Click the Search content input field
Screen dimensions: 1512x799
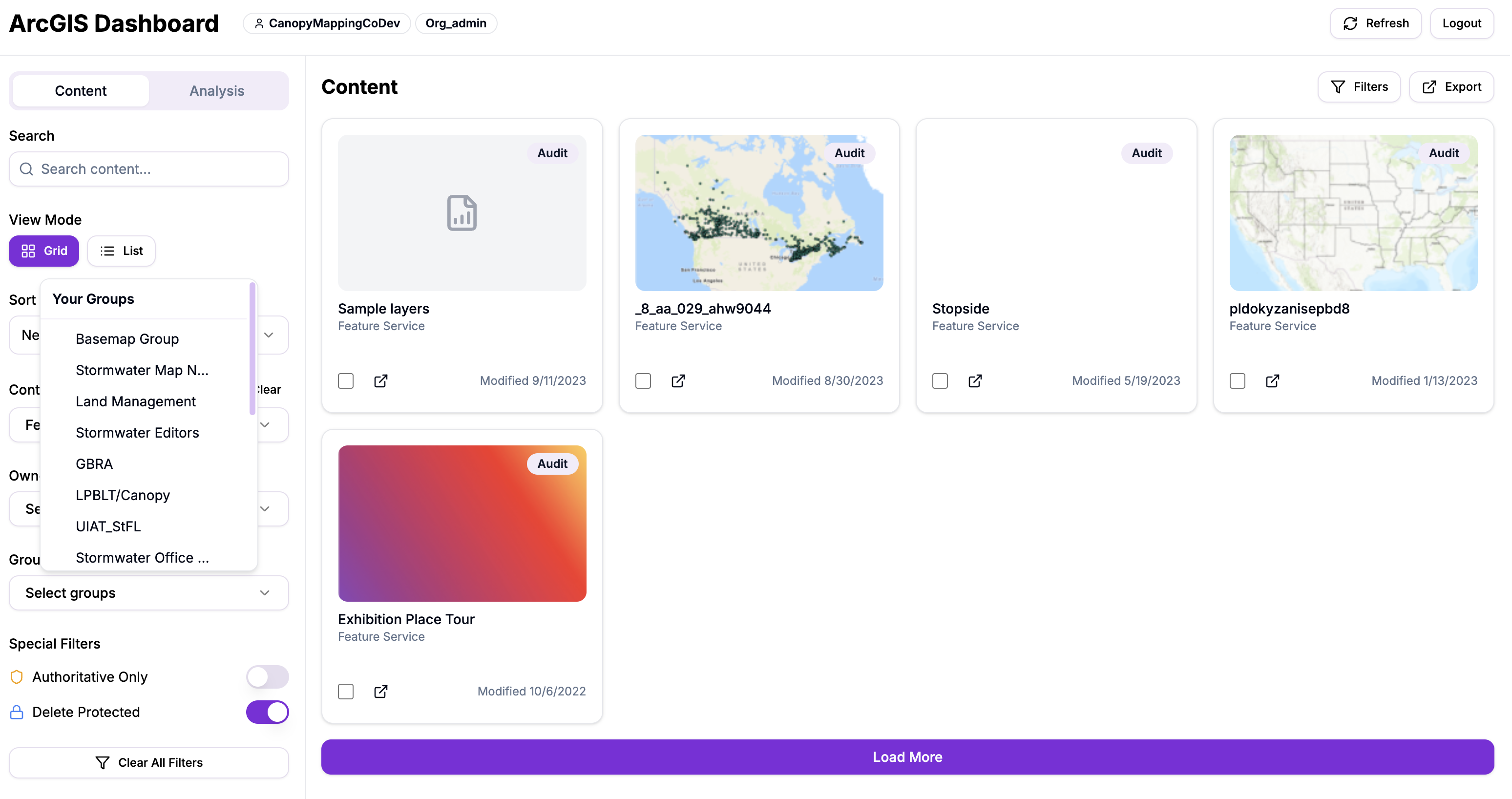coord(148,169)
